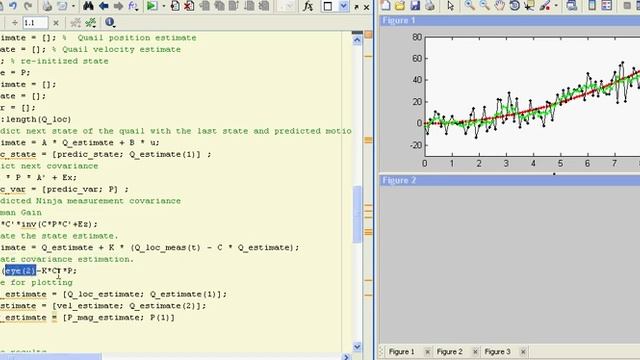Click the y-axis label 80 in Figure 1
This screenshot has width=640, height=360.
click(x=417, y=37)
